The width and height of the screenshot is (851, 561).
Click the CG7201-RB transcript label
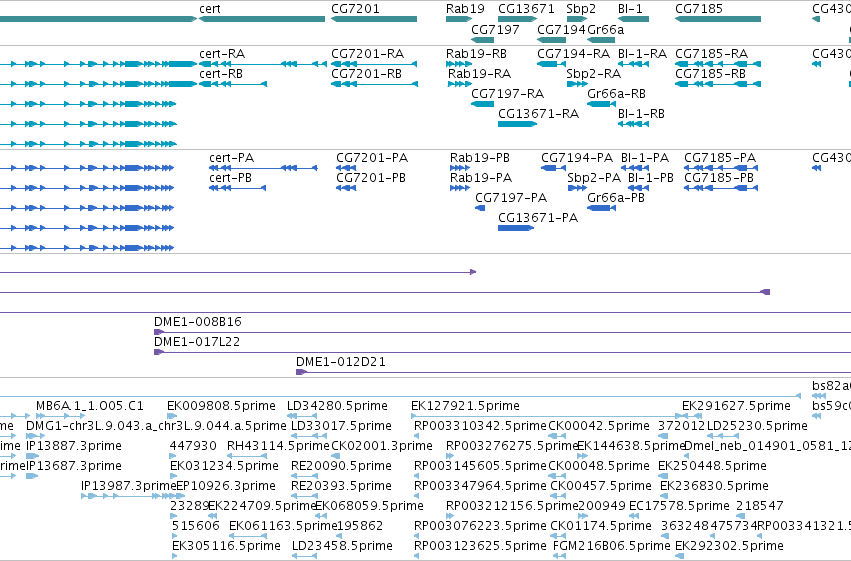click(x=366, y=74)
